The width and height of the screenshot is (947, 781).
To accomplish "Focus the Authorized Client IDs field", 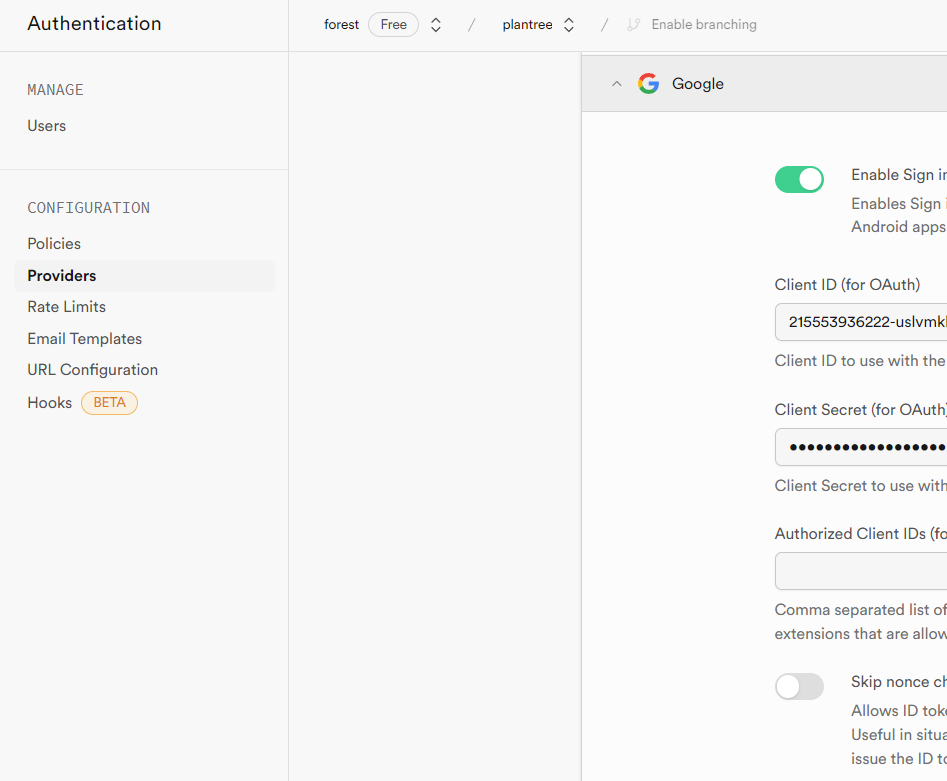I will pos(861,571).
